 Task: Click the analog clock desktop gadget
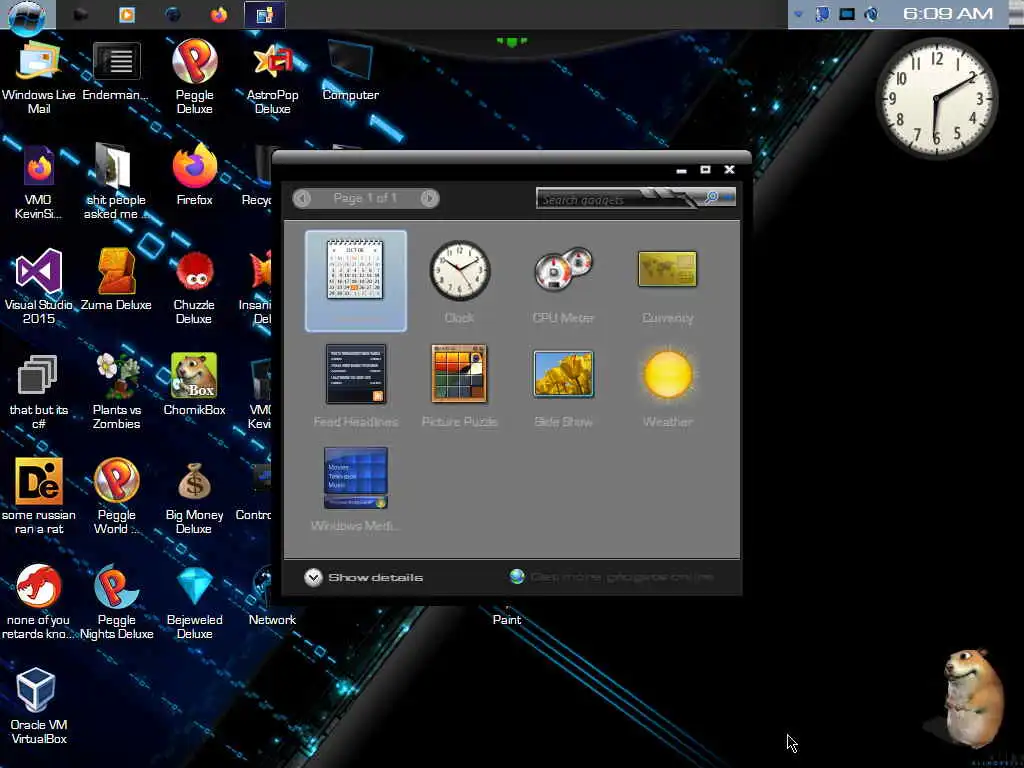[936, 98]
